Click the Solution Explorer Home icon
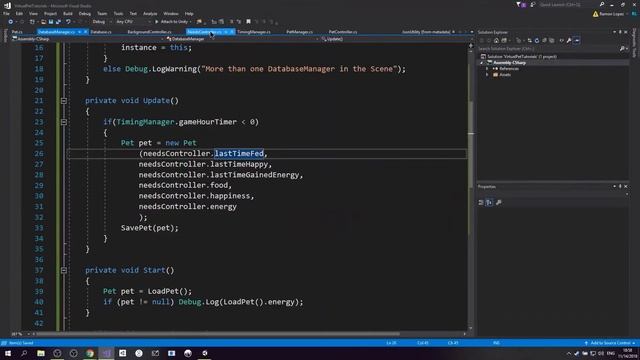Image resolution: width=640 pixels, height=360 pixels. click(496, 40)
